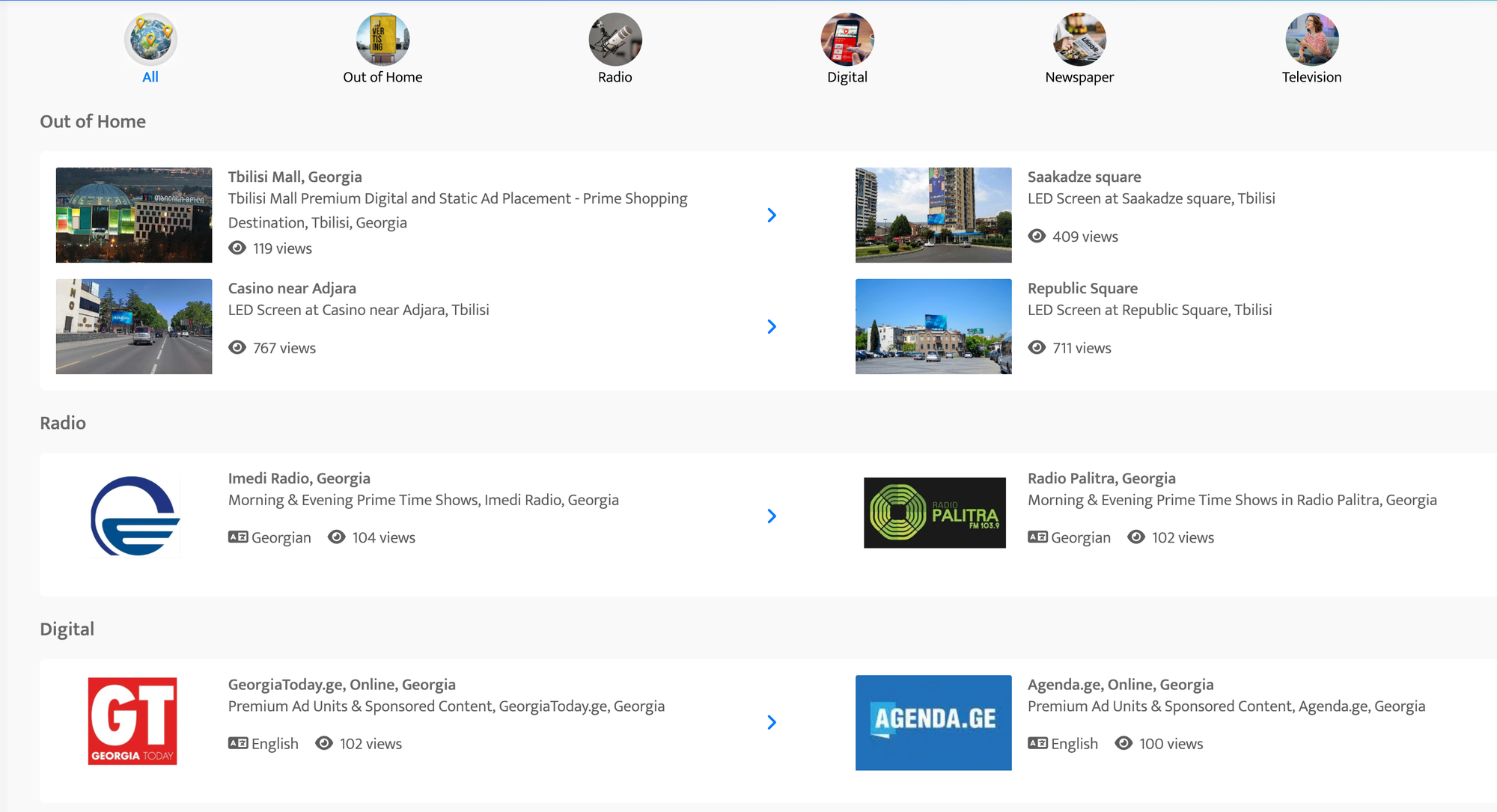The height and width of the screenshot is (812, 1497).
Task: Click the eye icon beside 119 views
Action: pyautogui.click(x=237, y=248)
